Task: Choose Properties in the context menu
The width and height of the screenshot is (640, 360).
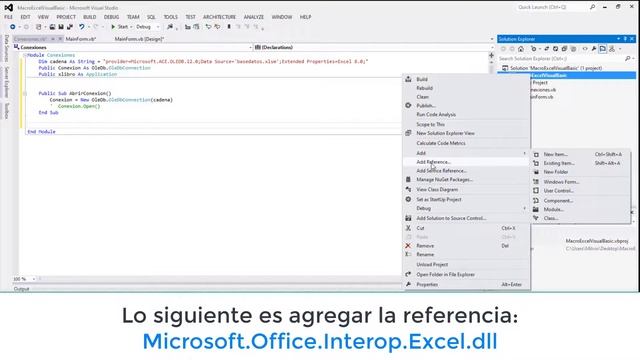Action: pos(467,284)
